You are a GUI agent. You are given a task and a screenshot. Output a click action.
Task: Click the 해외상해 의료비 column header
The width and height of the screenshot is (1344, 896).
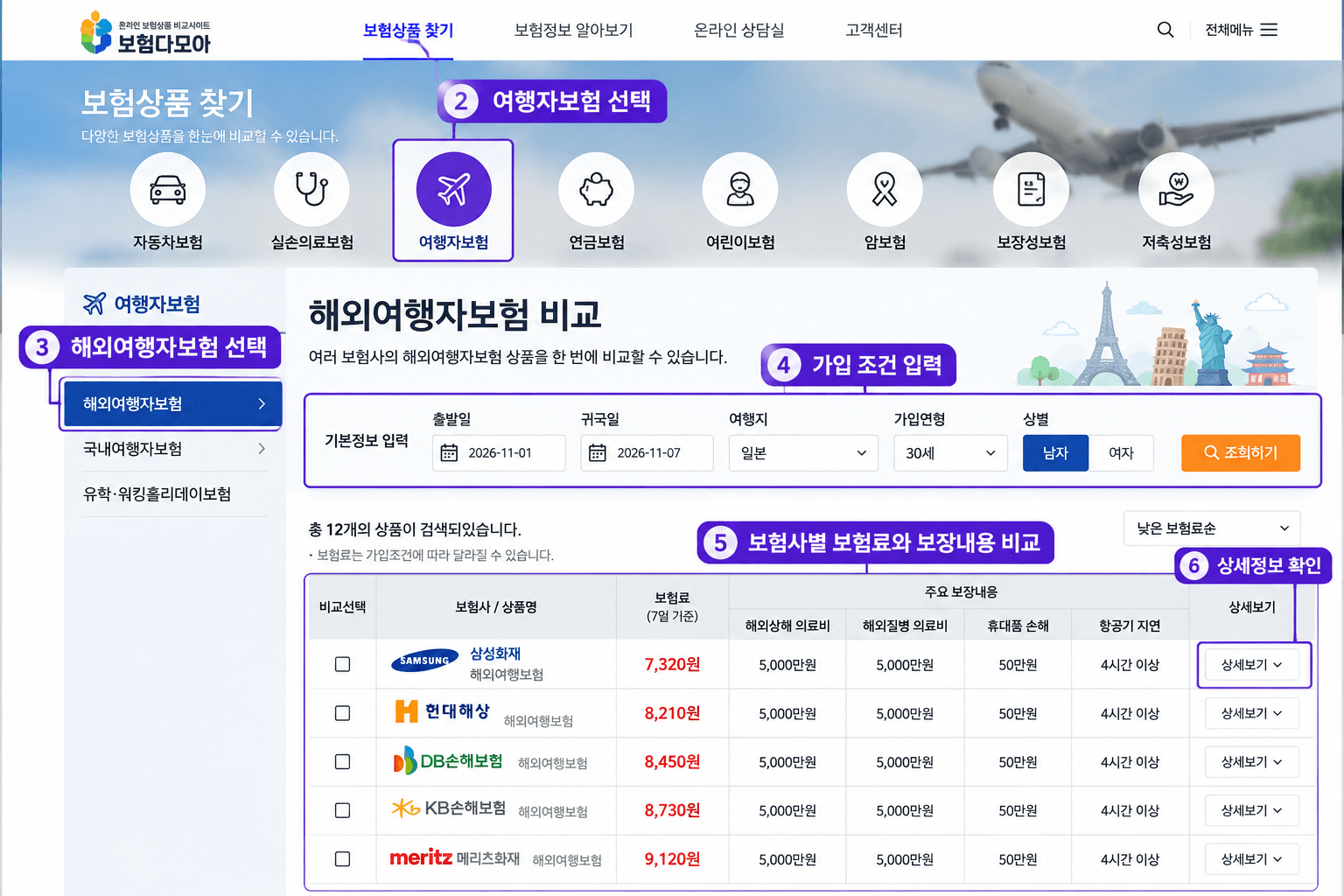pyautogui.click(x=787, y=626)
